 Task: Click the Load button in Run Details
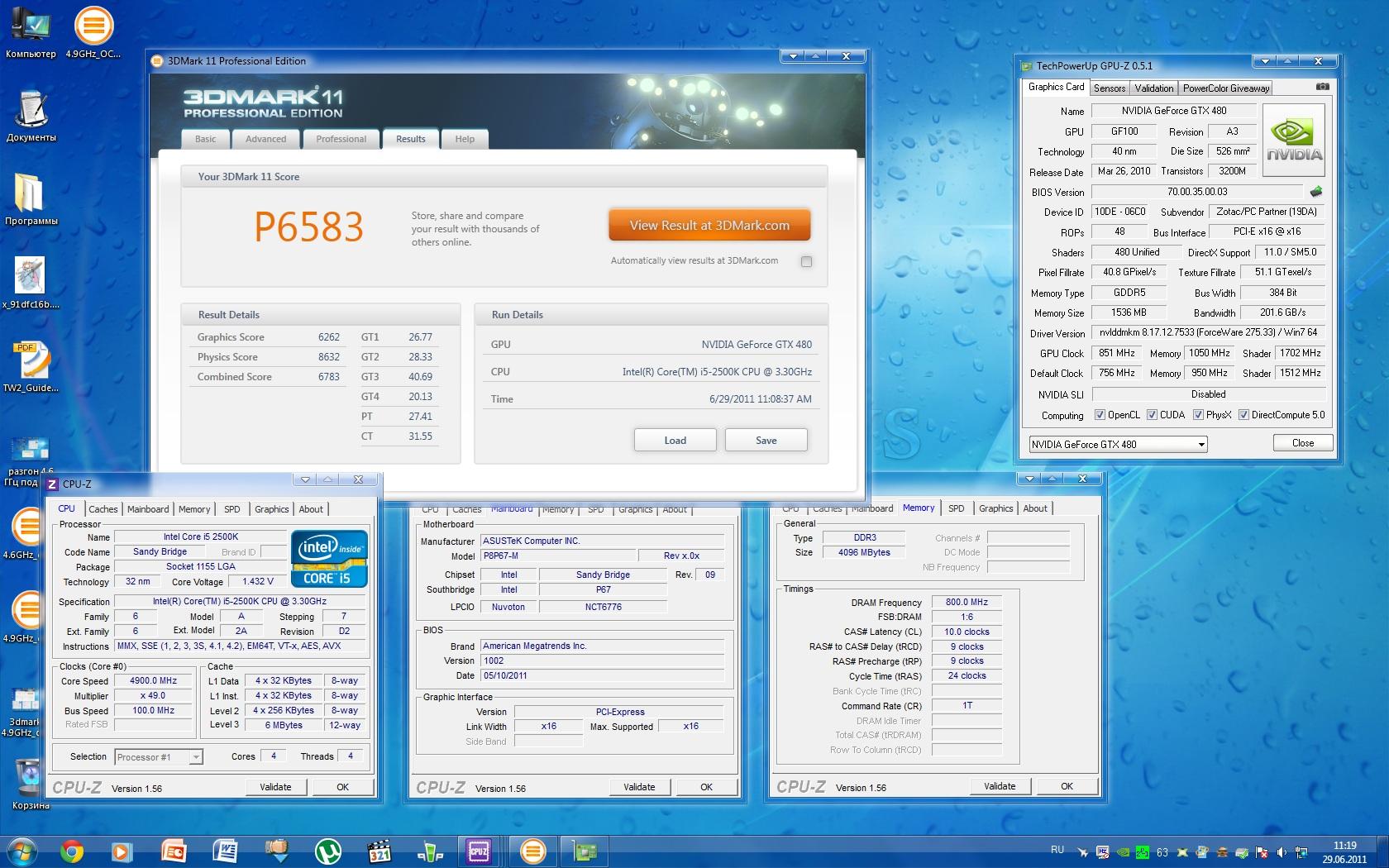[675, 440]
